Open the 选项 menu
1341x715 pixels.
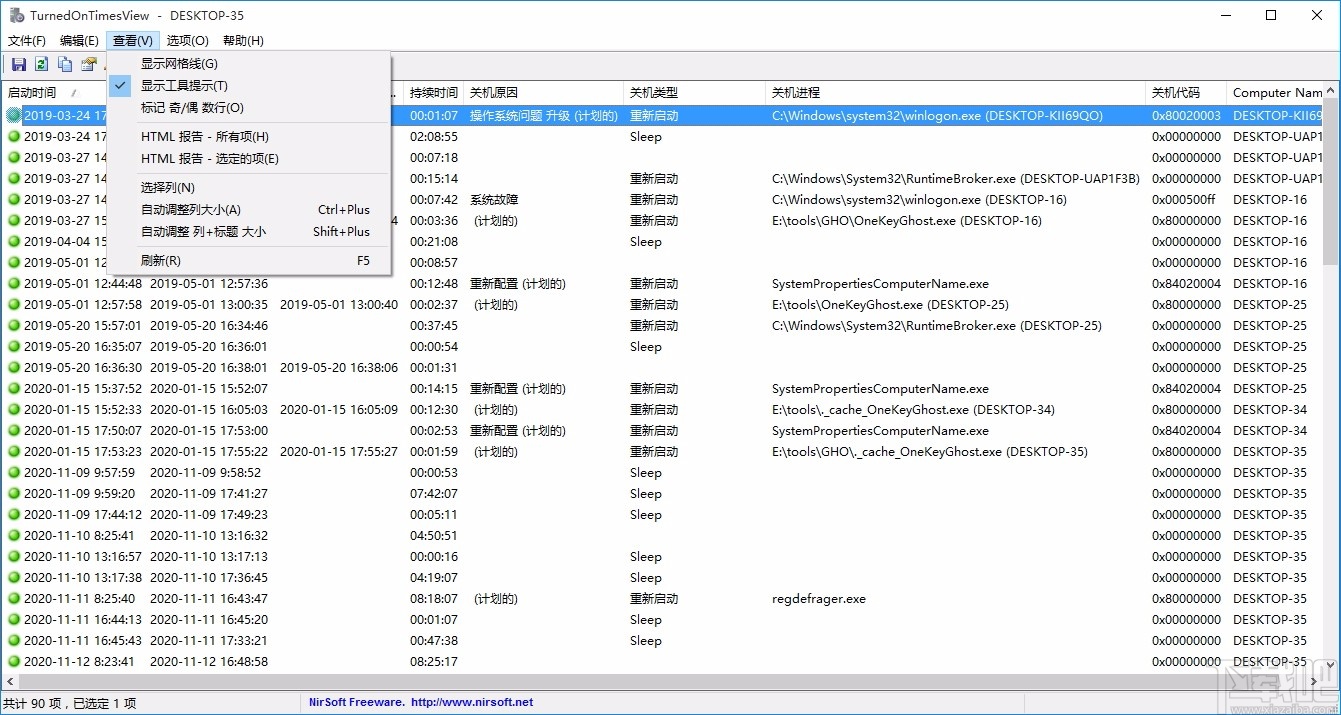186,40
